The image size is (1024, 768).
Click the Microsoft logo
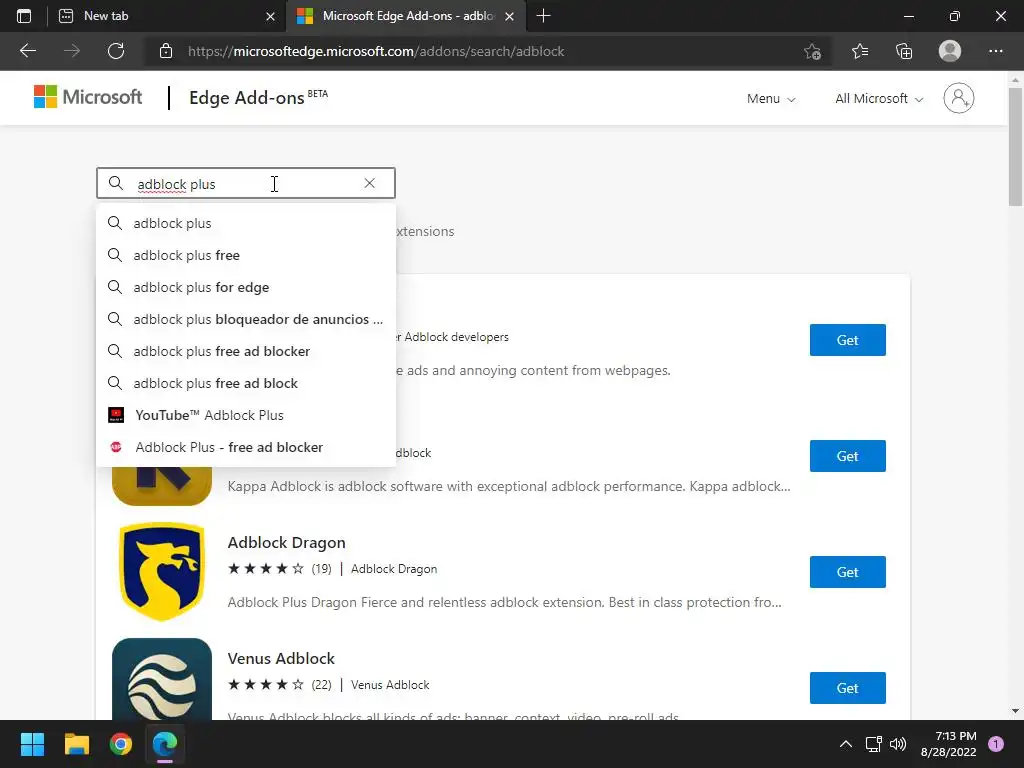(88, 97)
